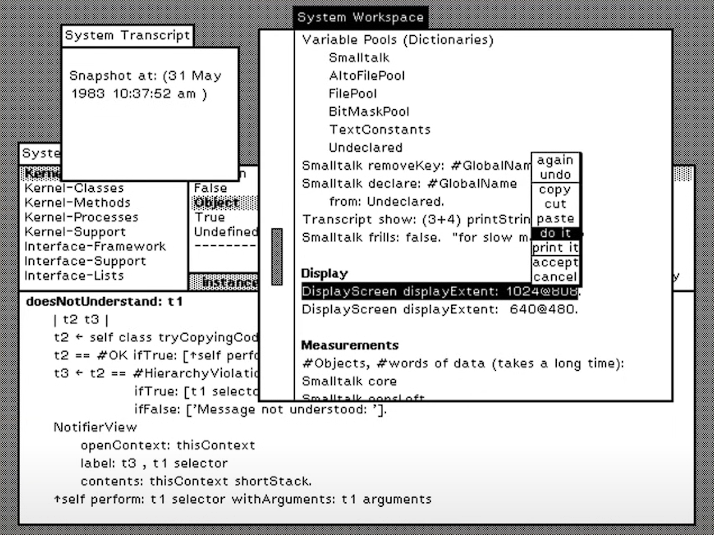This screenshot has height=535, width=714.
Task: Select class False in the class list
Action: click(x=210, y=188)
